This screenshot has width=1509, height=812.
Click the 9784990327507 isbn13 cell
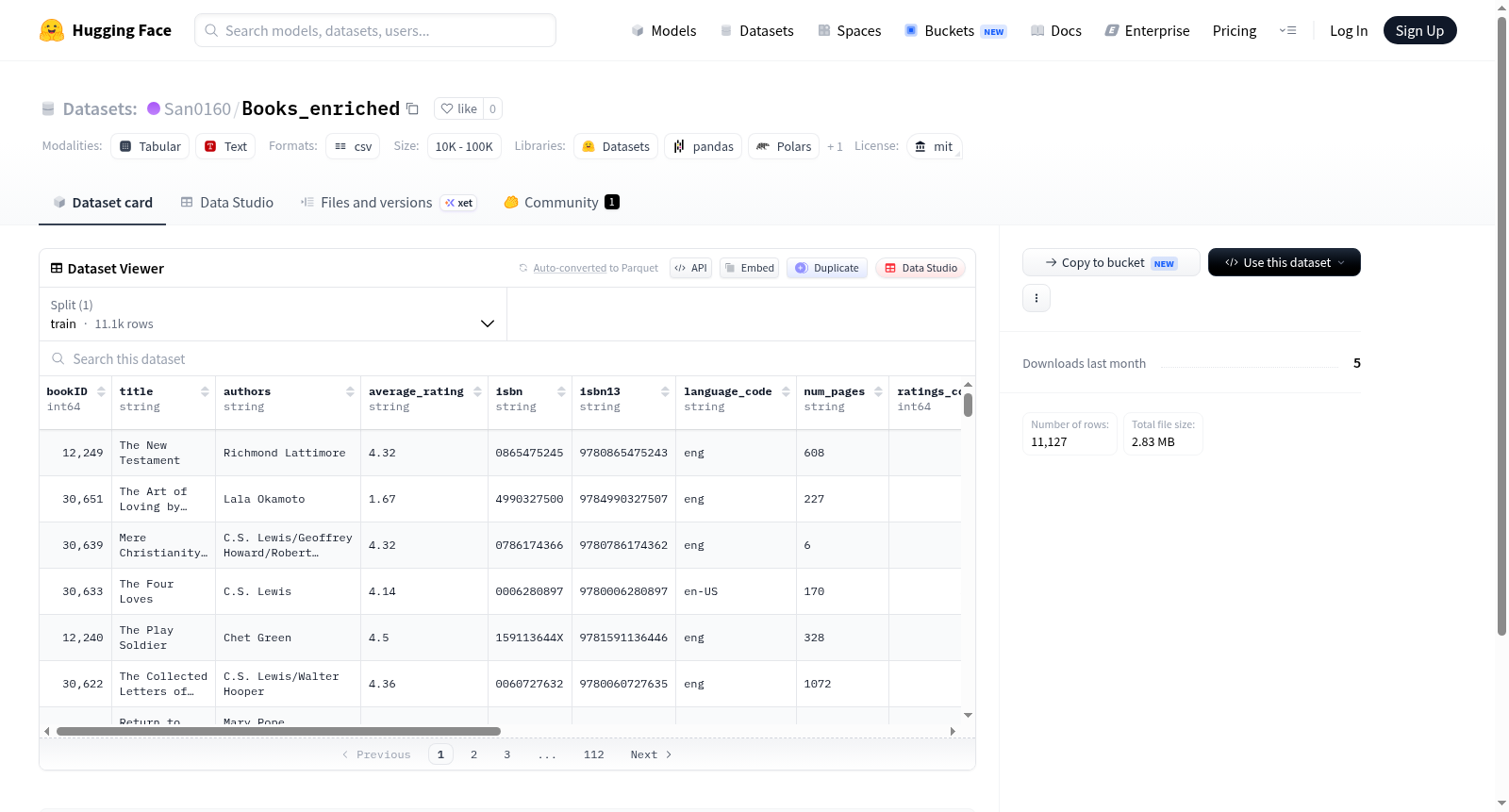pyautogui.click(x=623, y=499)
